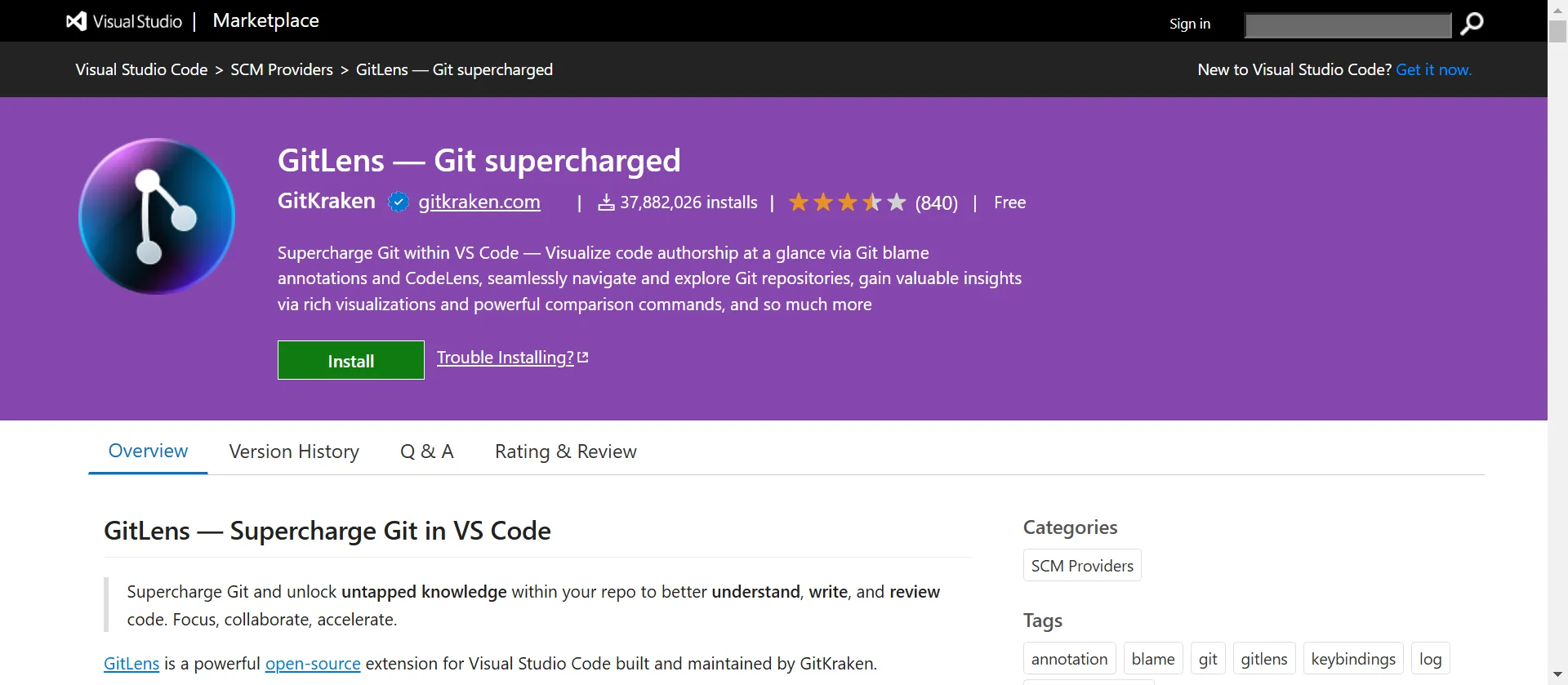Click Sign in

(x=1190, y=24)
